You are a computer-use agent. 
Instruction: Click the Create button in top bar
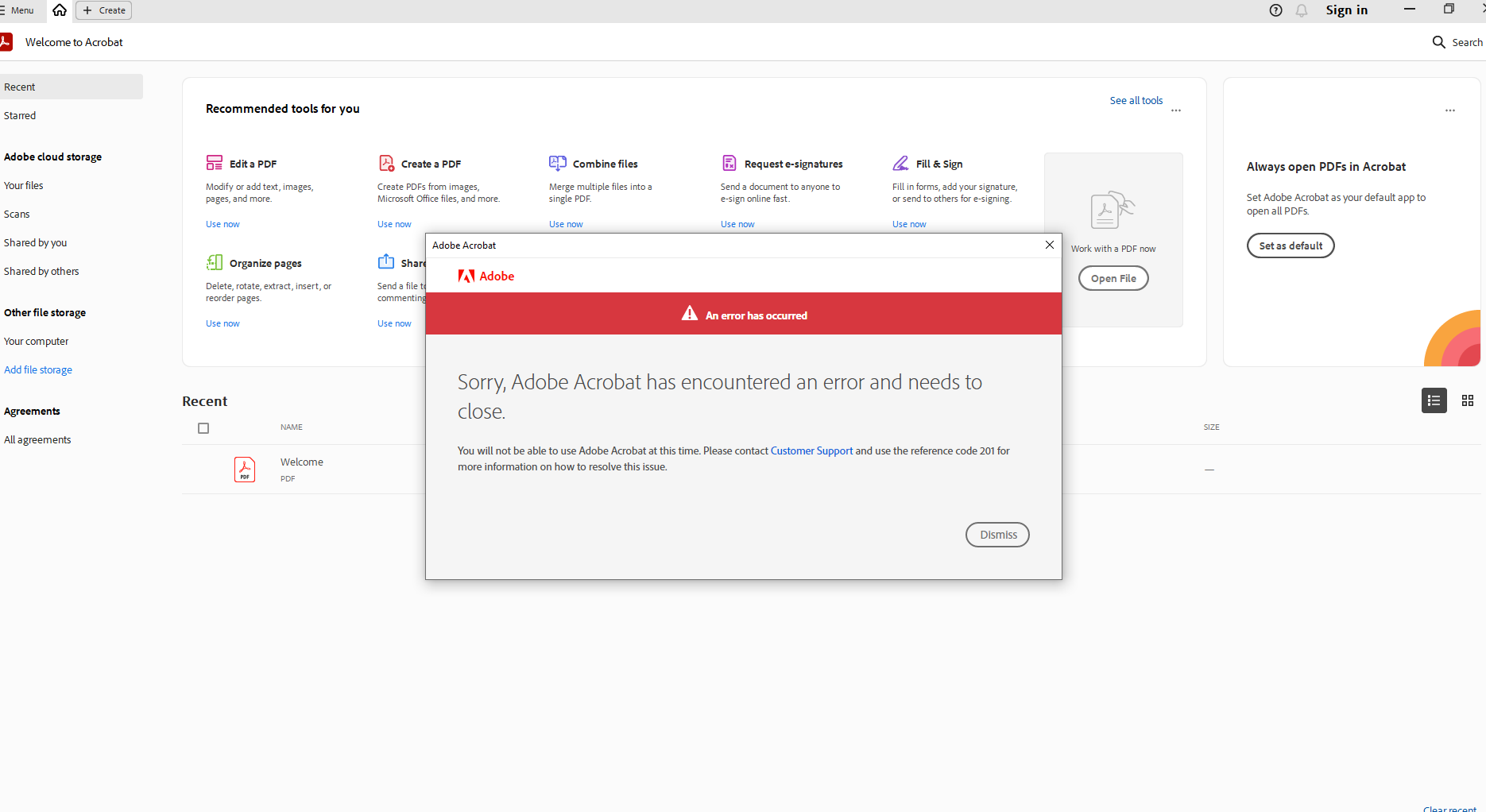pos(104,10)
